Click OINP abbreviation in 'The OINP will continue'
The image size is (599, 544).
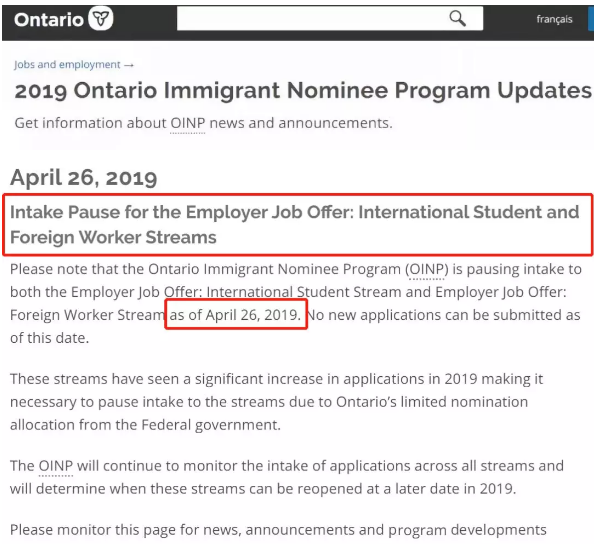56,466
